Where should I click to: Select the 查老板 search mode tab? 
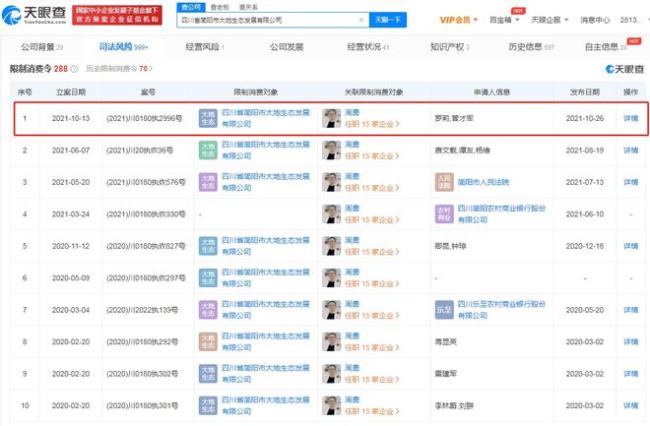220,7
